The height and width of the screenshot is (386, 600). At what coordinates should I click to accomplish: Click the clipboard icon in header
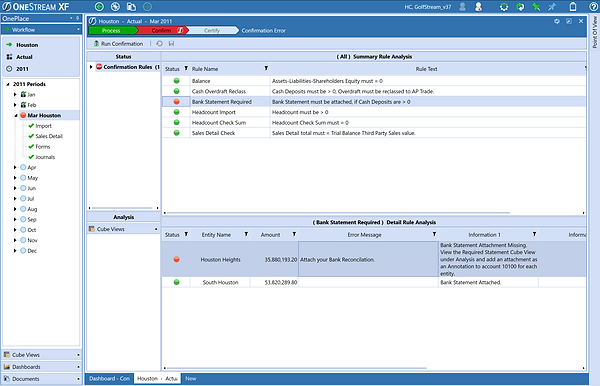tap(573, 7)
